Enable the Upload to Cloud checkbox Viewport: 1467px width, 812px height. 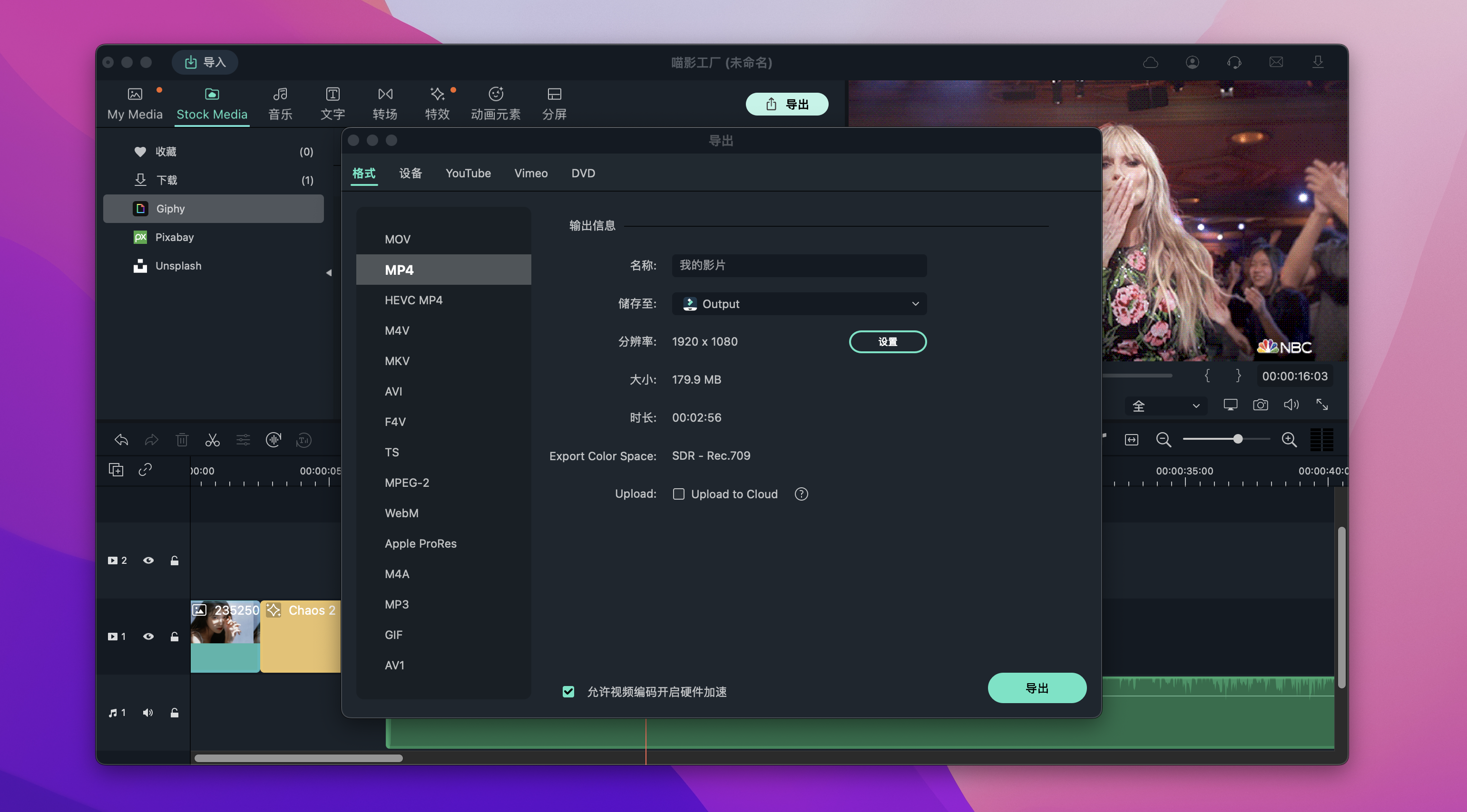(x=678, y=494)
